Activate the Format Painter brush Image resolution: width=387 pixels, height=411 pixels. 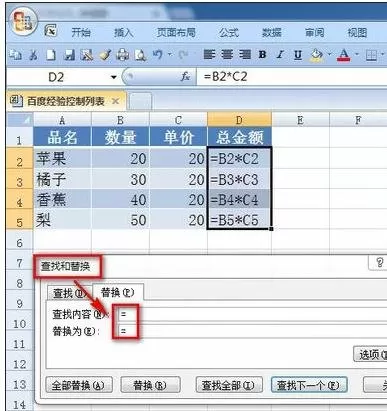pyautogui.click(x=105, y=55)
